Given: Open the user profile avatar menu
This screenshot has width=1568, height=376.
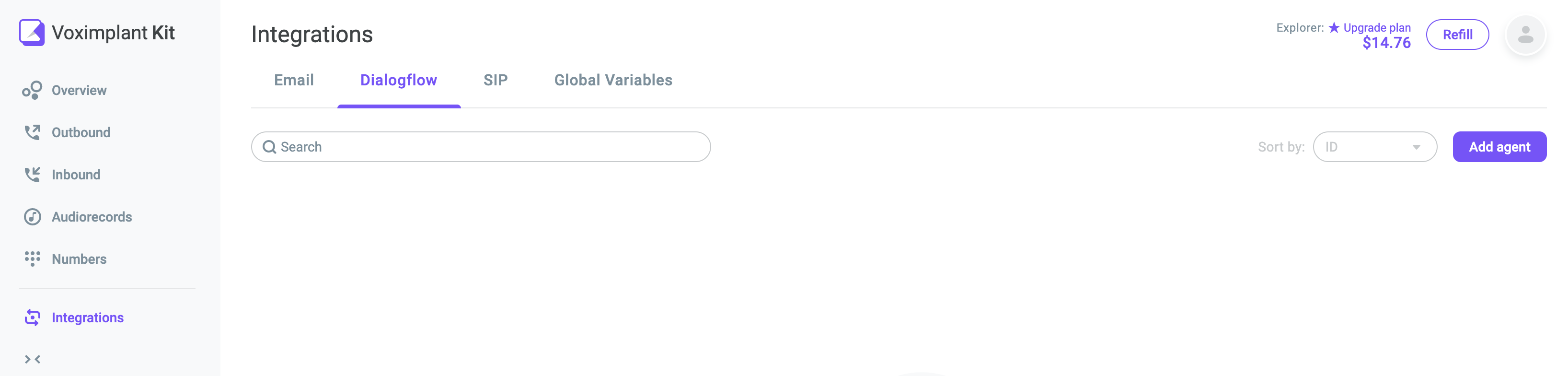Looking at the screenshot, I should tap(1525, 35).
